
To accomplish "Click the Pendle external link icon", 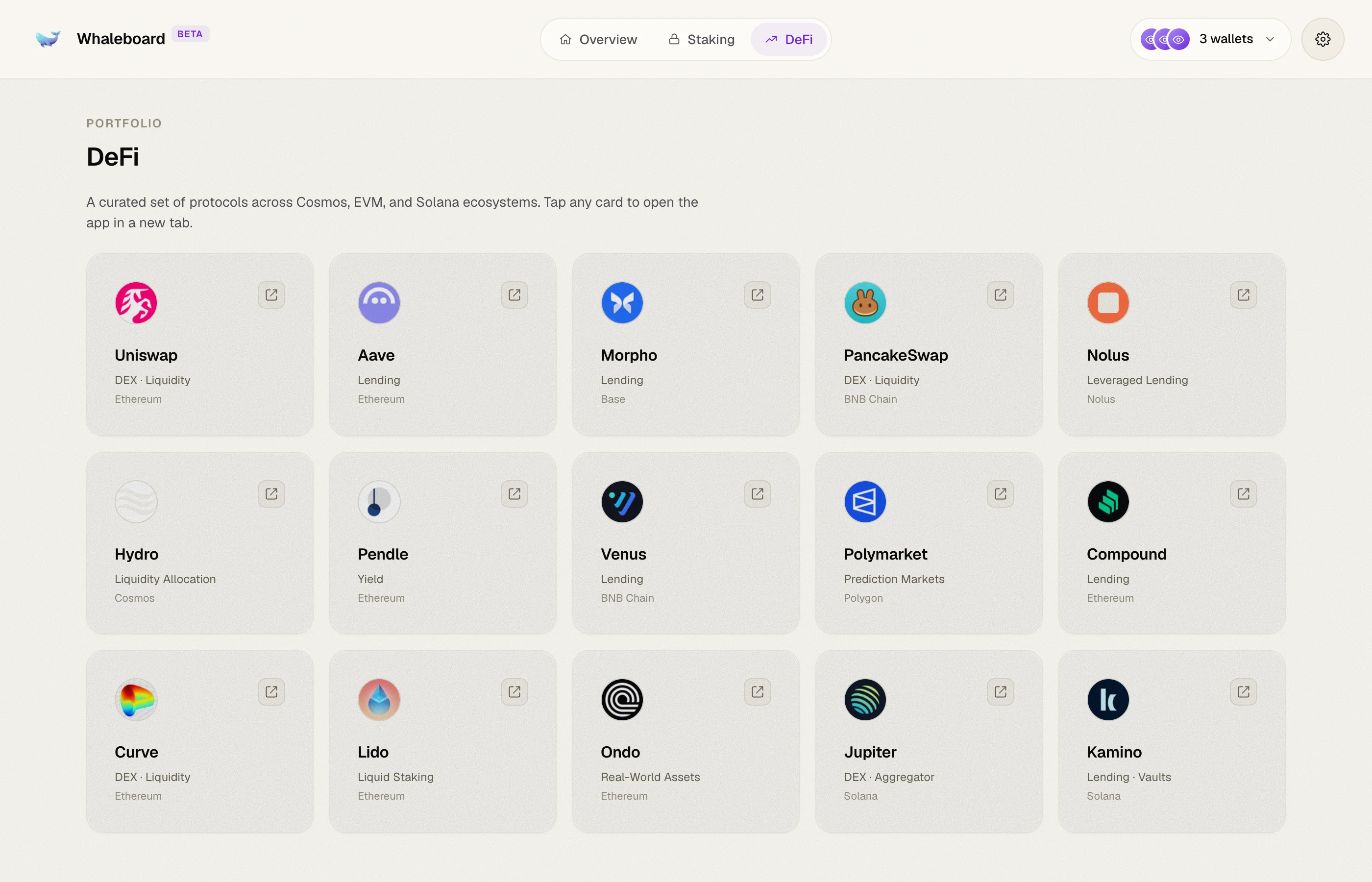I will pos(514,494).
